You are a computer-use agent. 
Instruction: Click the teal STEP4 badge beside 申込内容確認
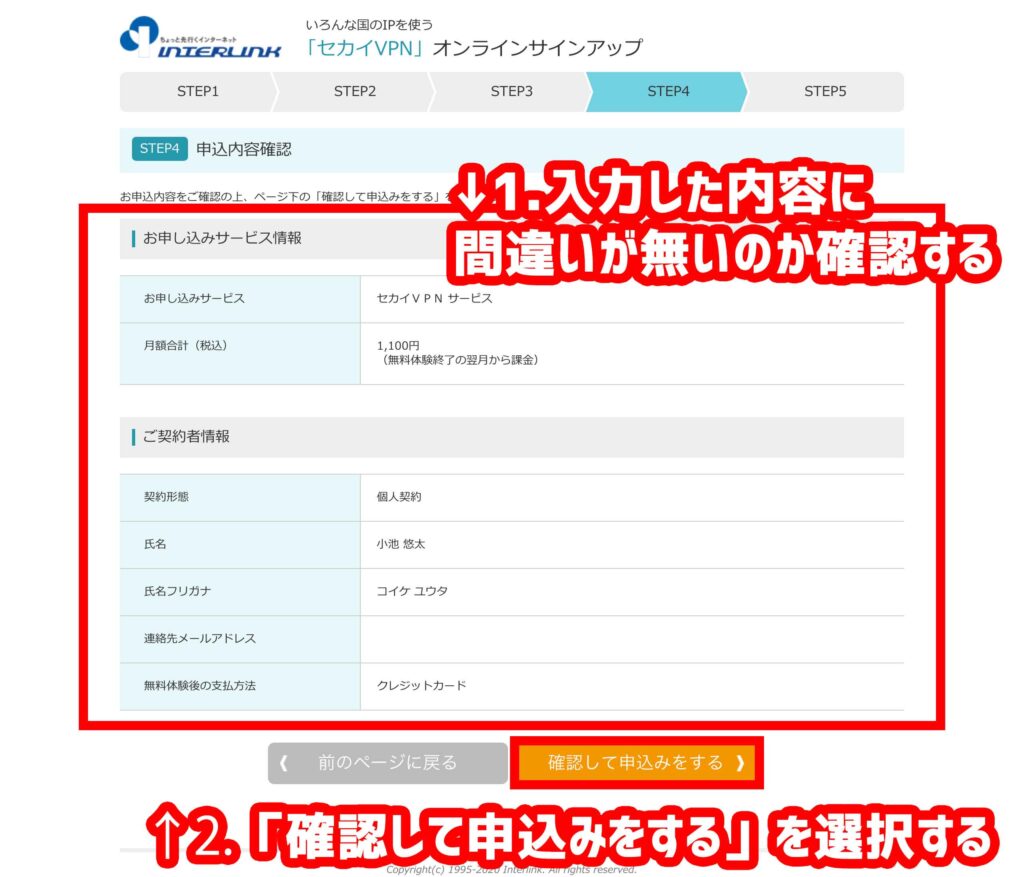(159, 149)
